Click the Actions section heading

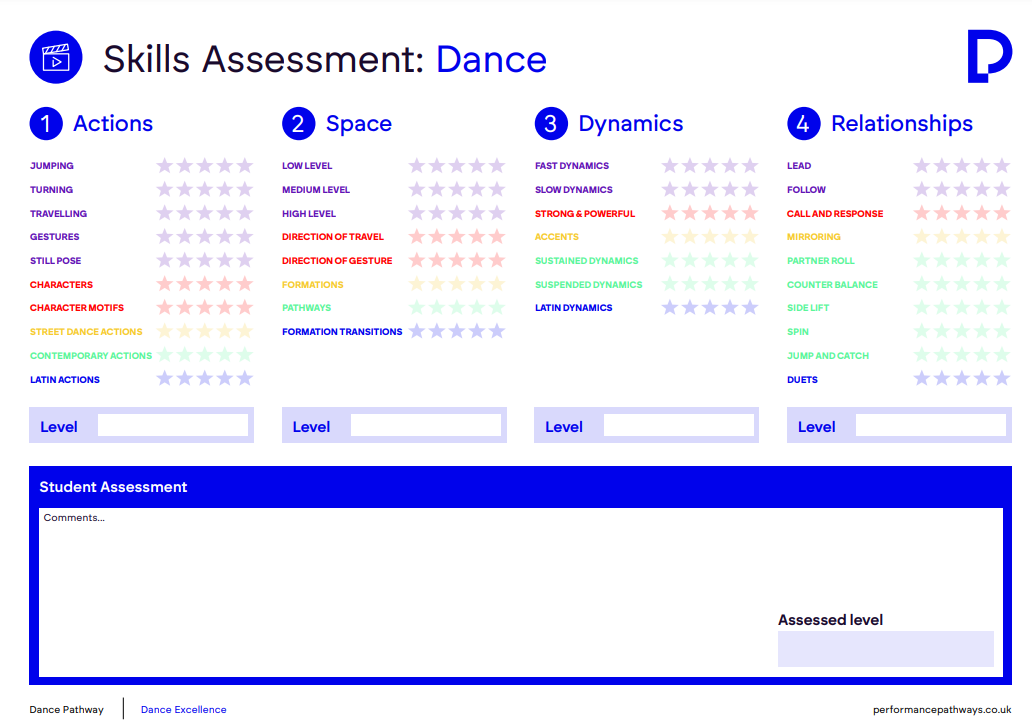(x=113, y=124)
